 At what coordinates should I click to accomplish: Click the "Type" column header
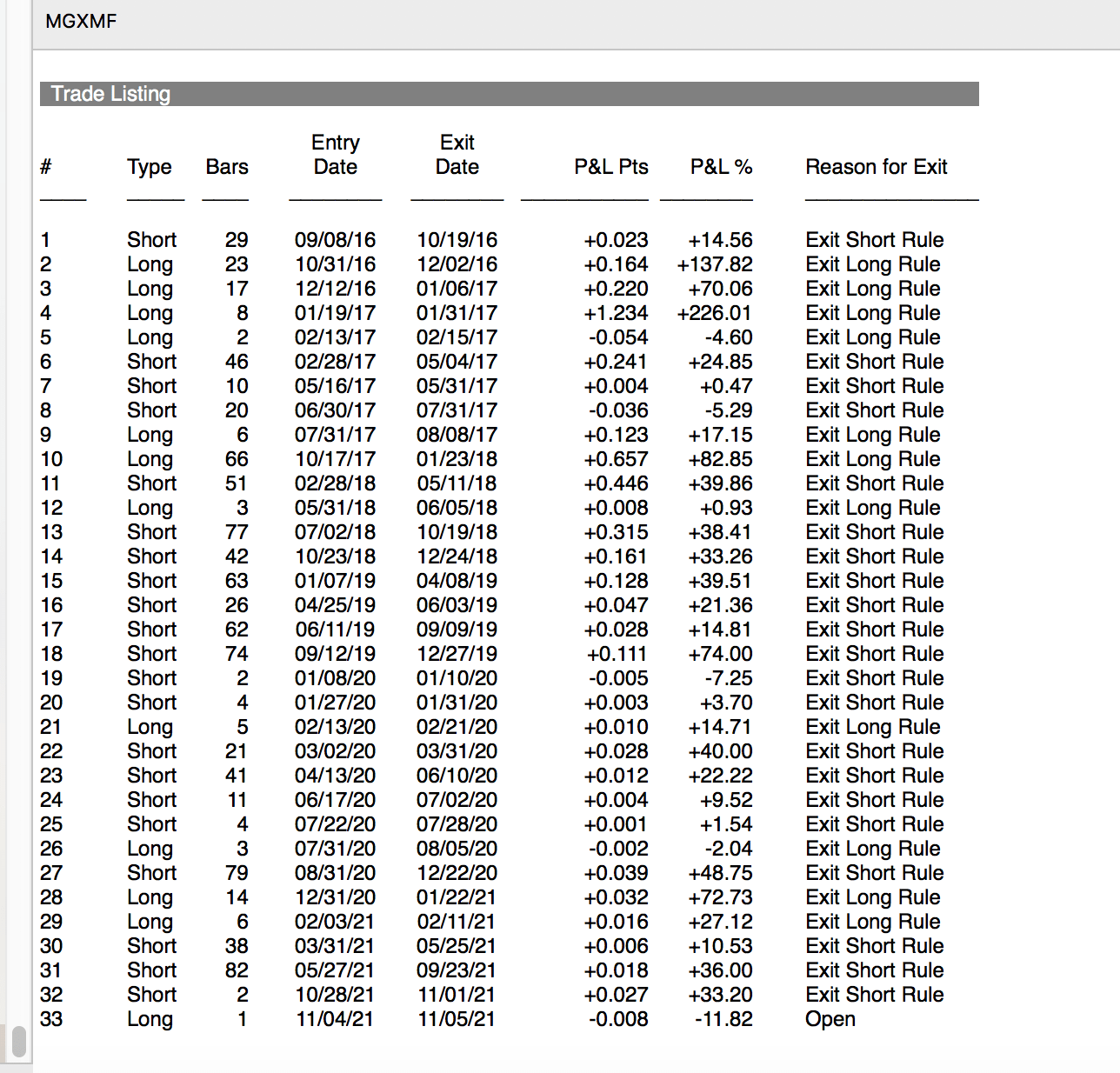tap(150, 167)
